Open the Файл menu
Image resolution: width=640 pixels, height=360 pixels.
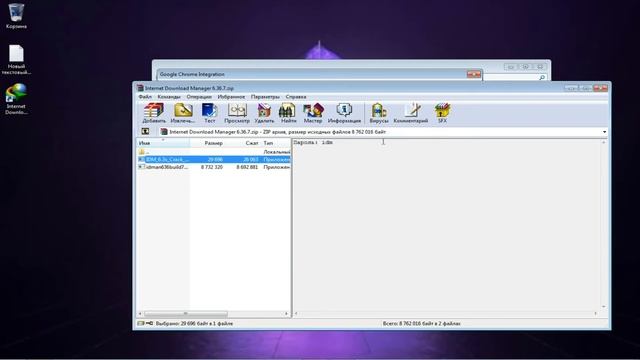[145, 97]
